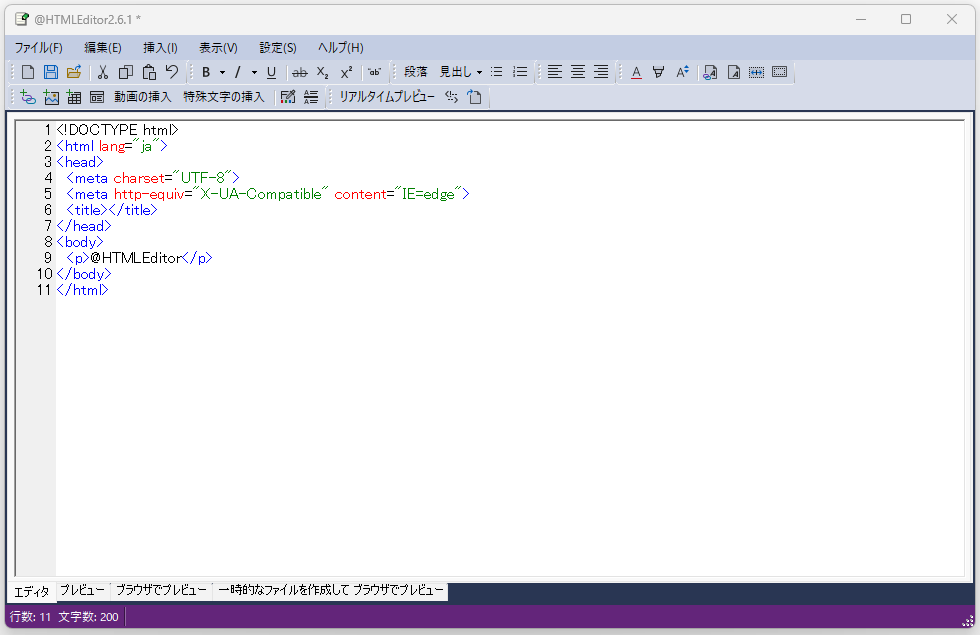Apply subscript formatting
The image size is (980, 635).
tap(322, 72)
